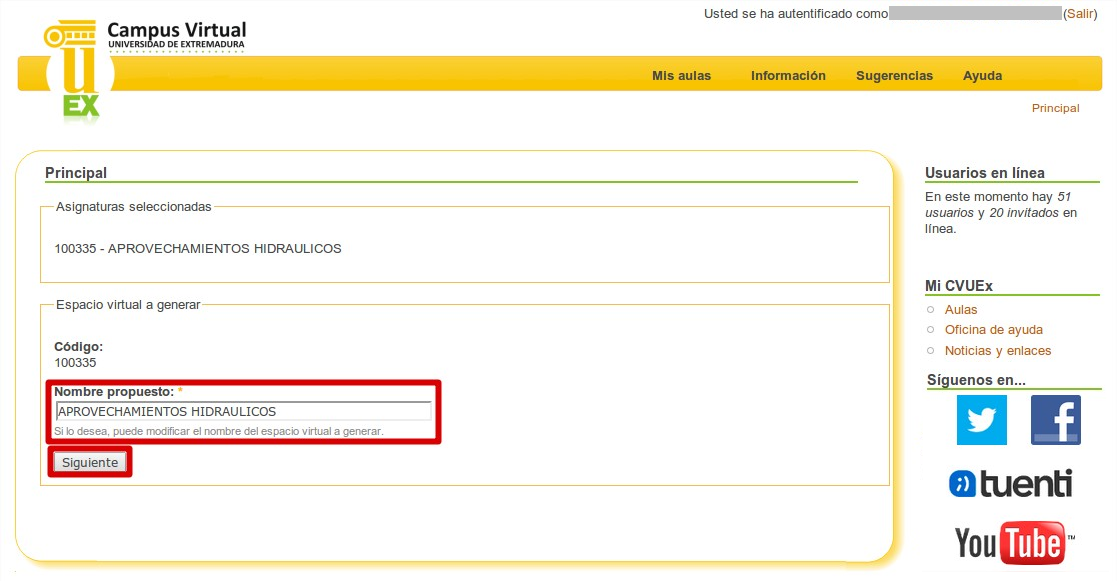The image size is (1117, 581).
Task: Open the Mis aulas menu
Action: point(681,76)
